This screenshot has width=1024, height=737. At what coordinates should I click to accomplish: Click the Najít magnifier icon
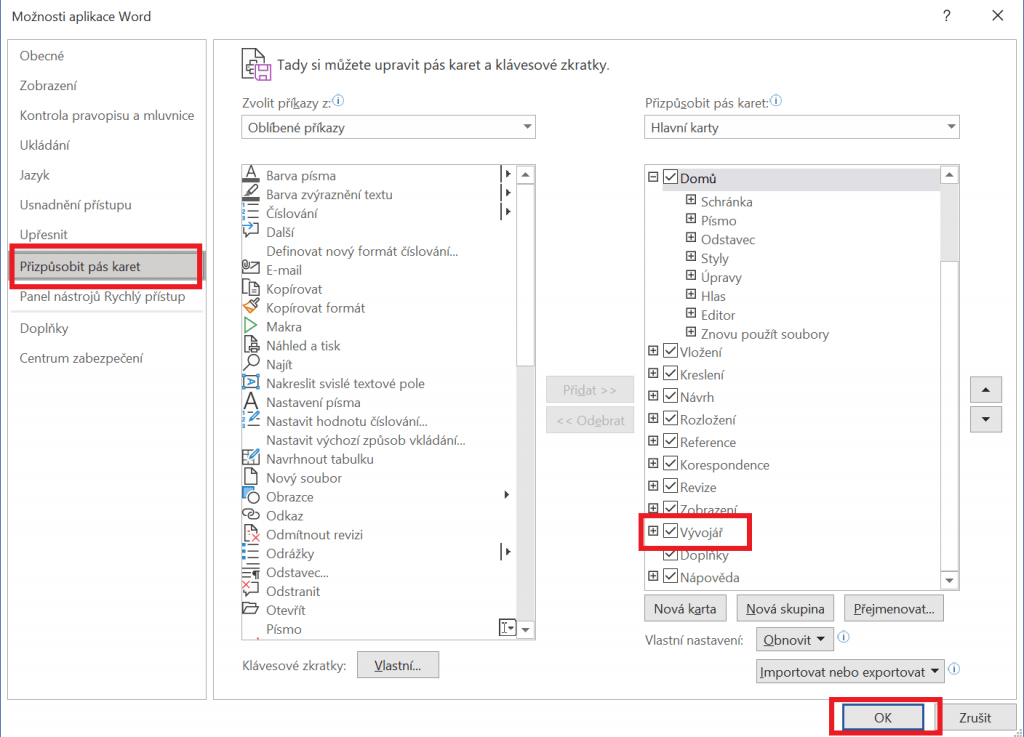[x=251, y=364]
